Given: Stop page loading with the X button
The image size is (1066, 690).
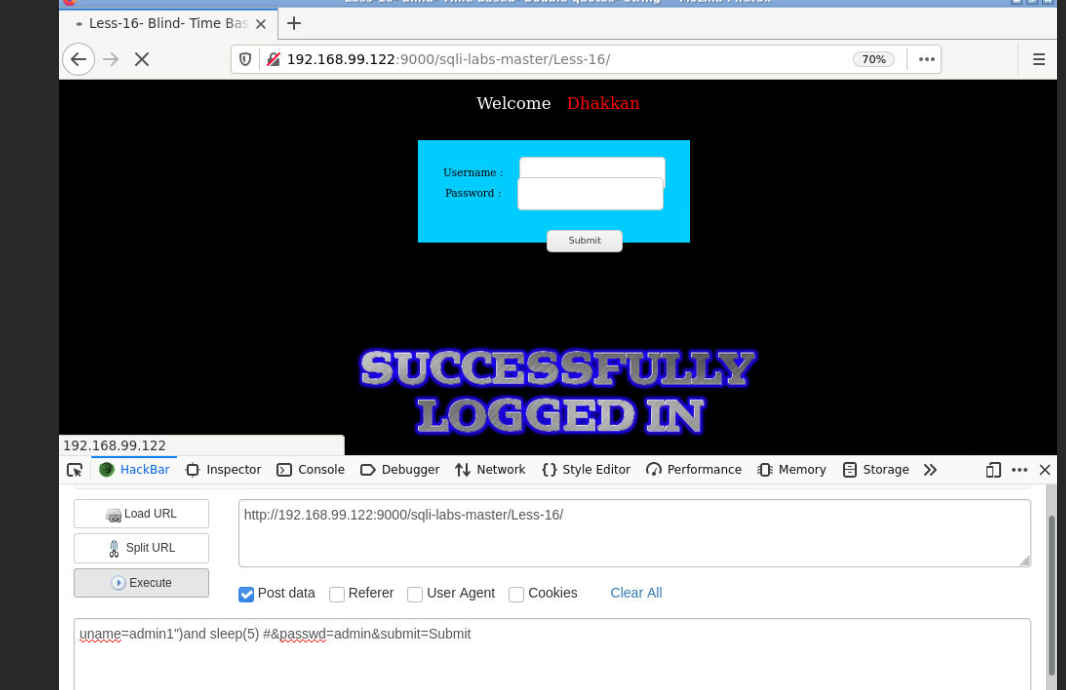Looking at the screenshot, I should pos(141,59).
